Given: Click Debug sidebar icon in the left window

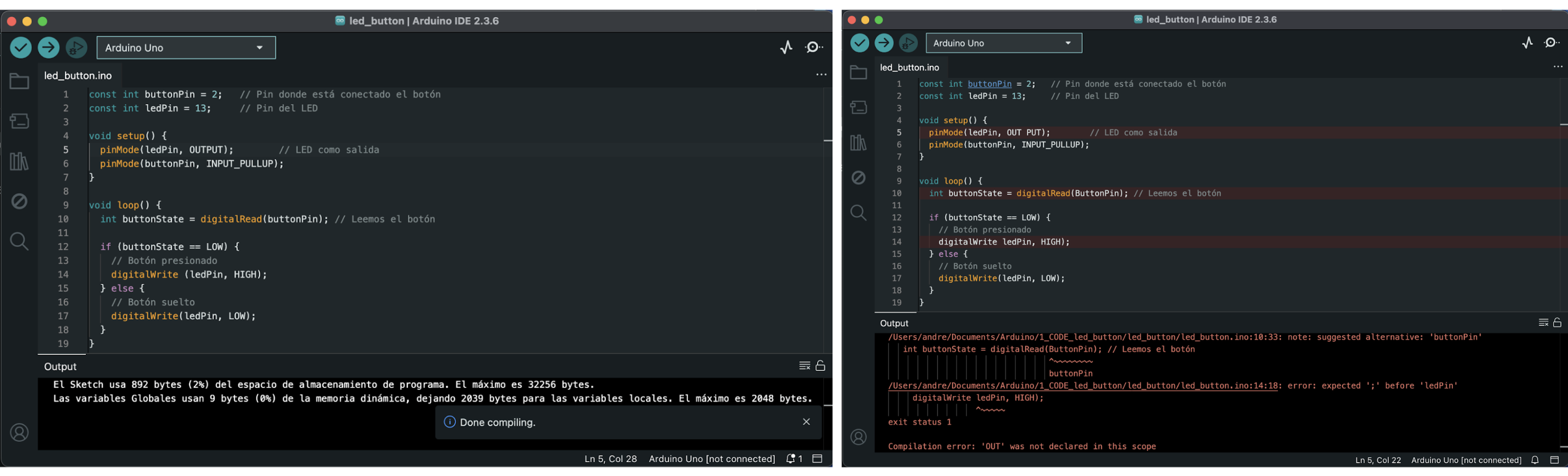Looking at the screenshot, I should (20, 201).
